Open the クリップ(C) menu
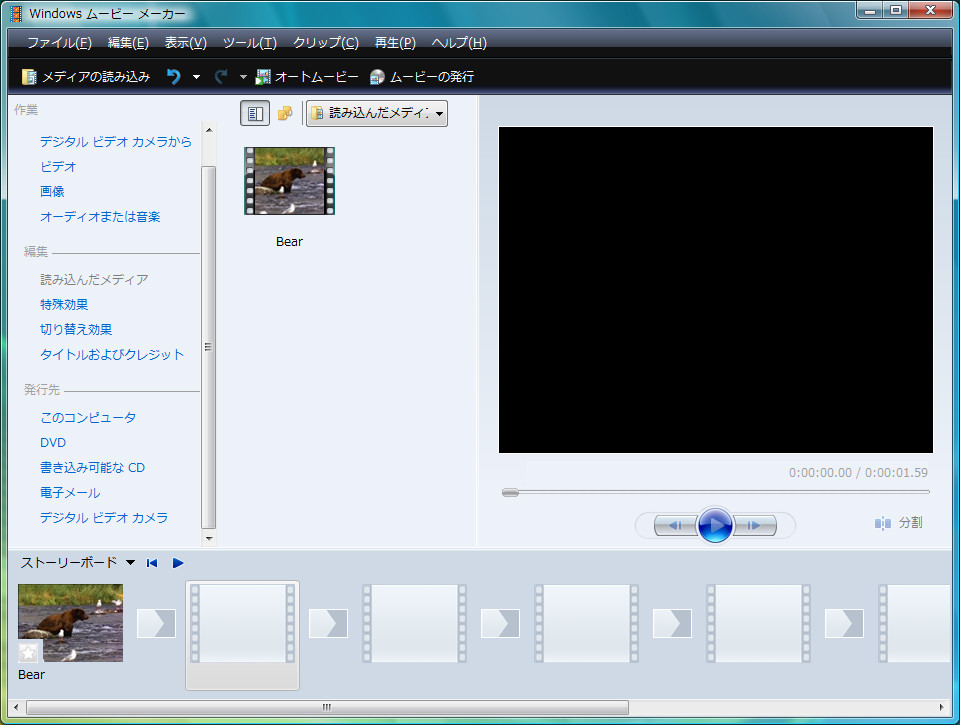 [x=325, y=43]
